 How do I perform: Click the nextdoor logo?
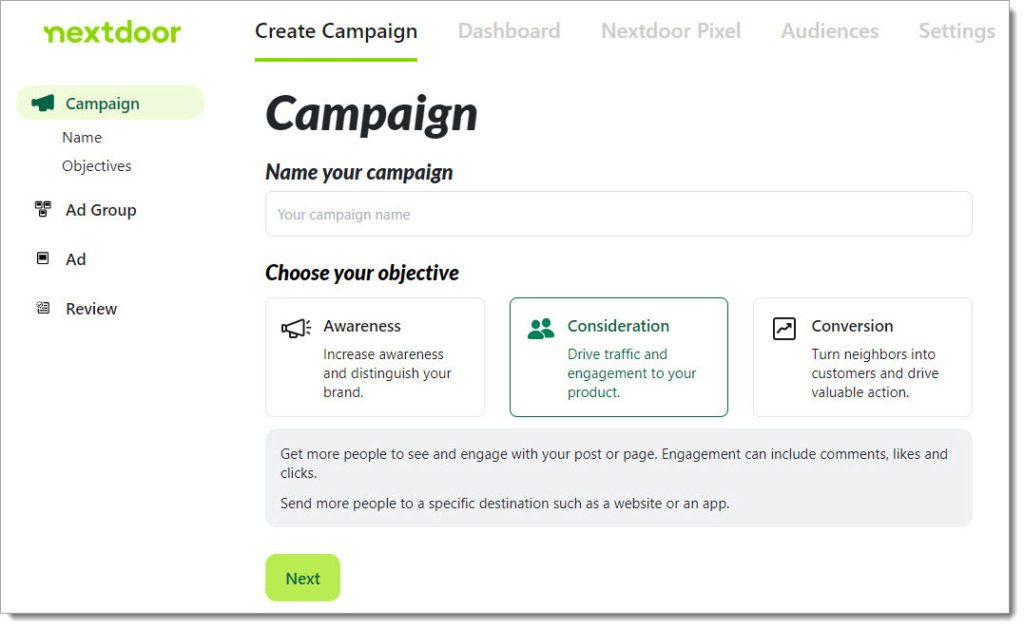pyautogui.click(x=113, y=31)
